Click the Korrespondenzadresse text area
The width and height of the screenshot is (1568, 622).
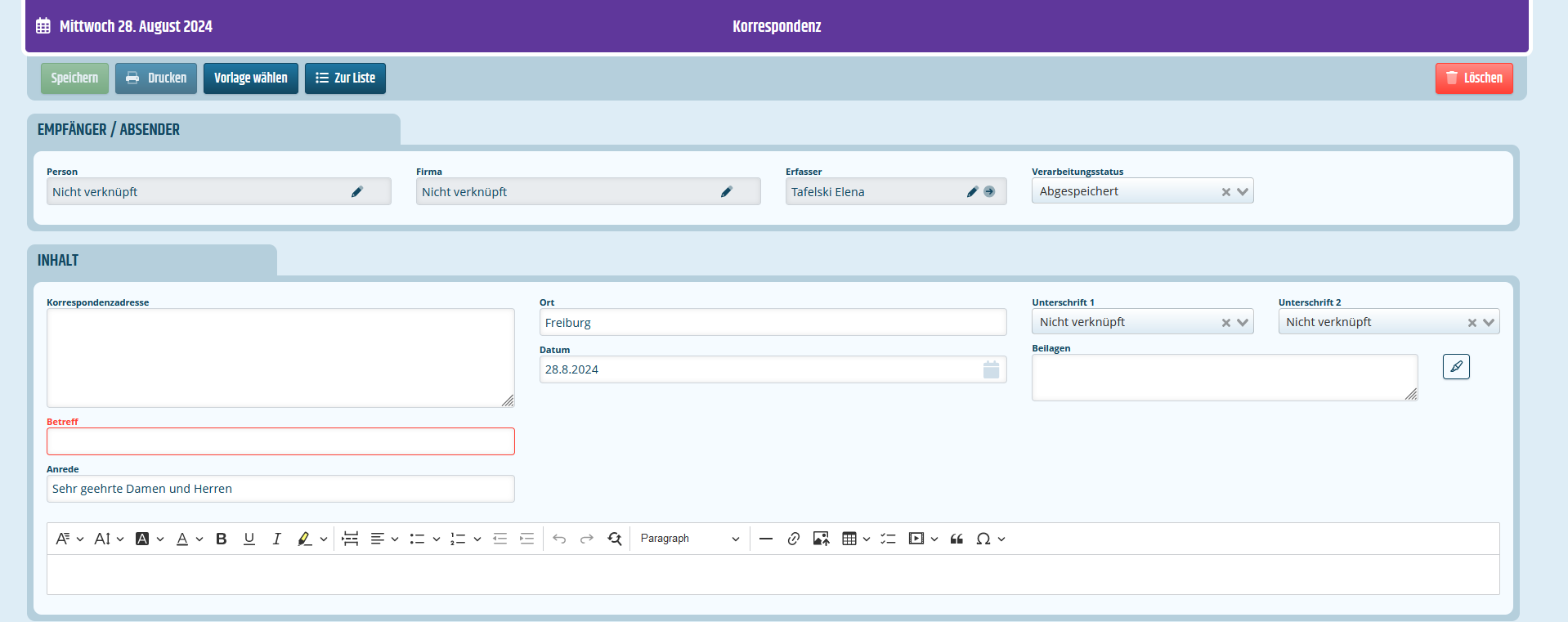[x=280, y=358]
